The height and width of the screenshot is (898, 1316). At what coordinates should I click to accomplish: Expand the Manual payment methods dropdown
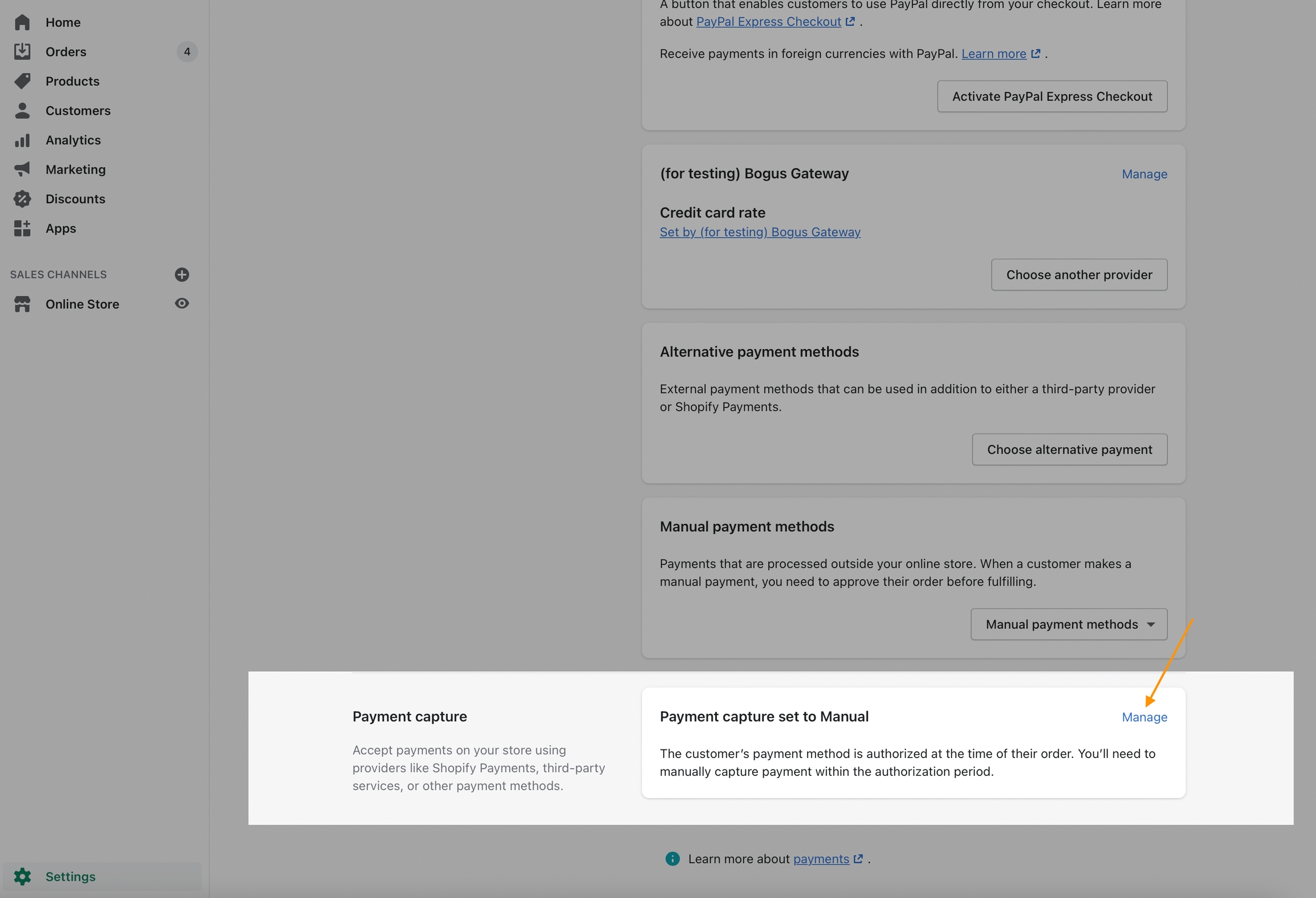pos(1069,624)
